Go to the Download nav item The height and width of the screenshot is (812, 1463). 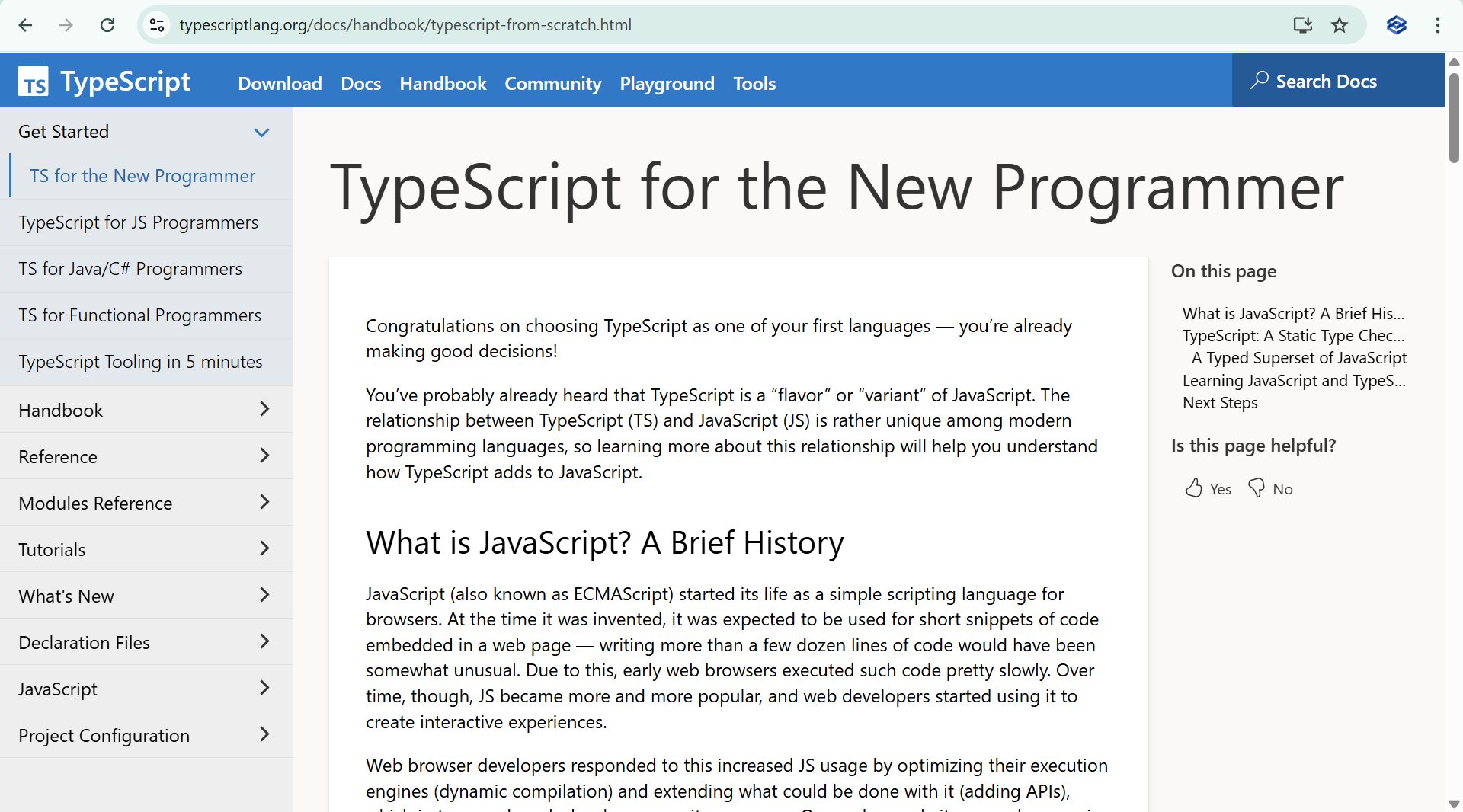(x=280, y=84)
